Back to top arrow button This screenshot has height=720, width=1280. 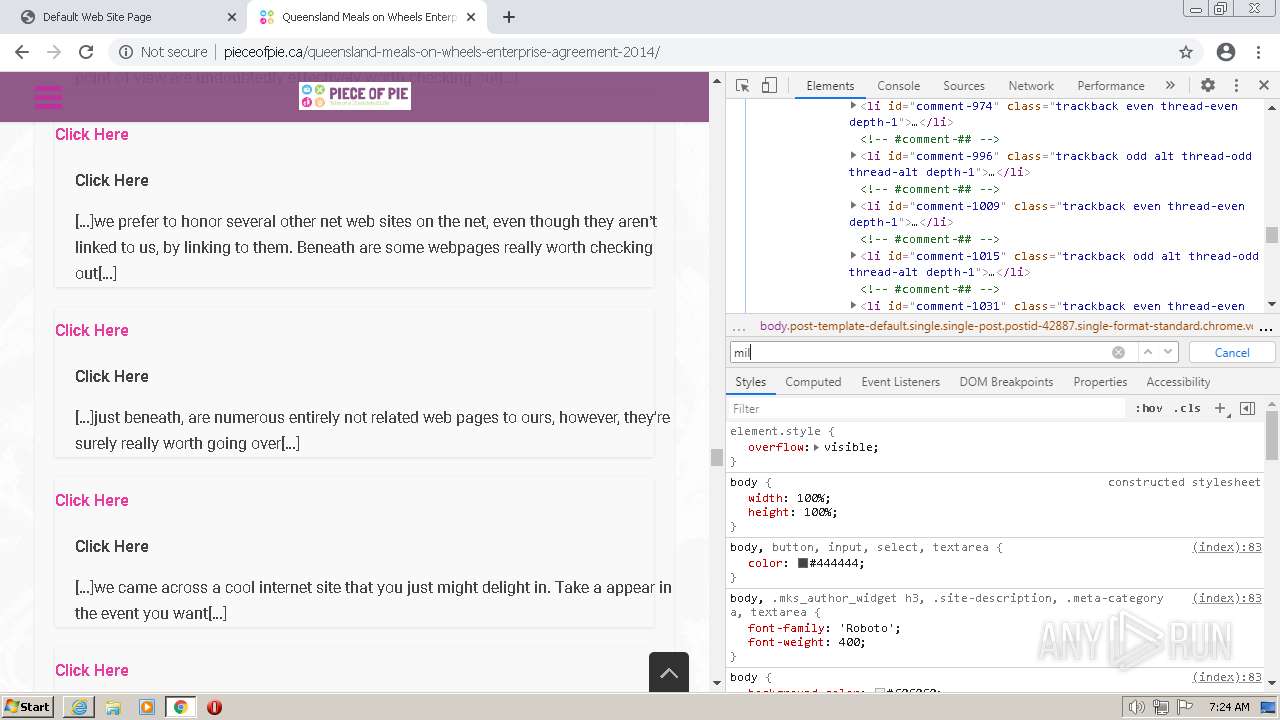tap(669, 672)
